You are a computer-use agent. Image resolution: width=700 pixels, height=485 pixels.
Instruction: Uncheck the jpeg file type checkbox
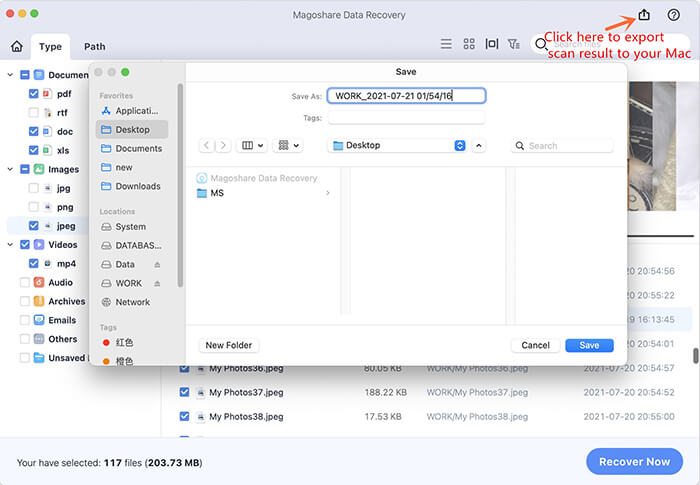(33, 226)
